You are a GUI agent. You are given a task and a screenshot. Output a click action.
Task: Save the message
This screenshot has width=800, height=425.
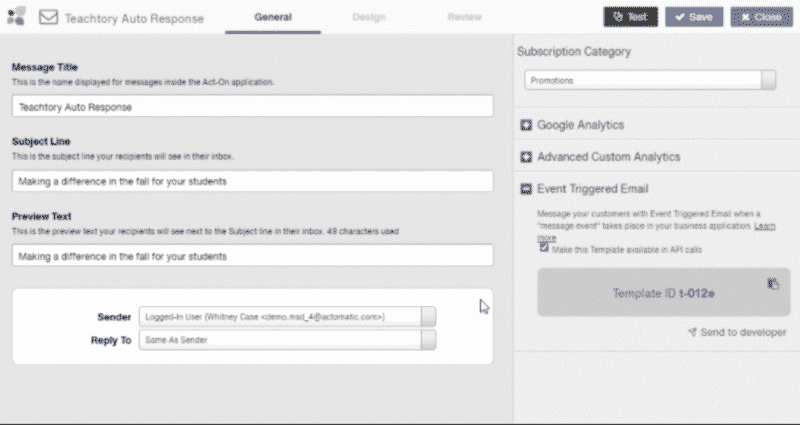[694, 17]
